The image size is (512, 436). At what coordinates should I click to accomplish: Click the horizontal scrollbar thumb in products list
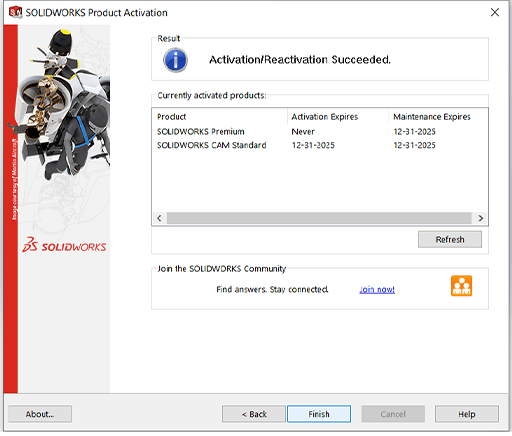pyautogui.click(x=319, y=218)
